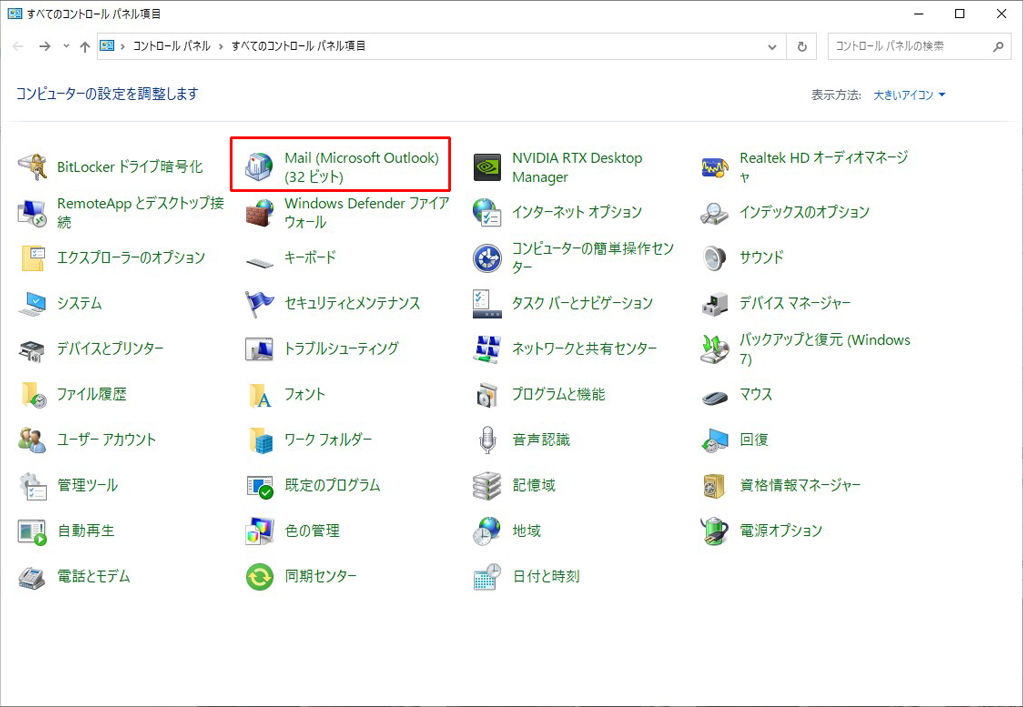The width and height of the screenshot is (1023, 707).
Task: Open the Mail (Microsoft Outlook) icon
Action: (259, 167)
